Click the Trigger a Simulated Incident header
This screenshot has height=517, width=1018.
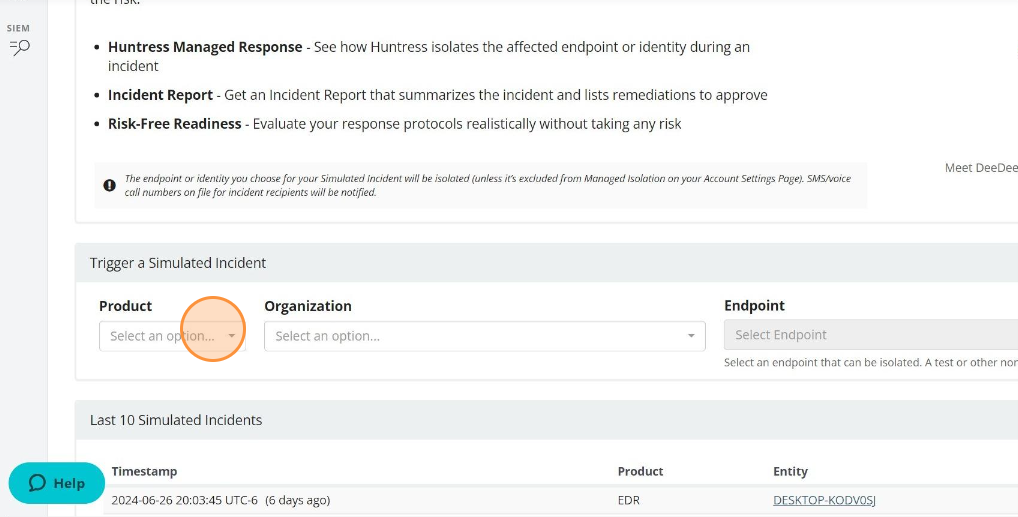(178, 263)
